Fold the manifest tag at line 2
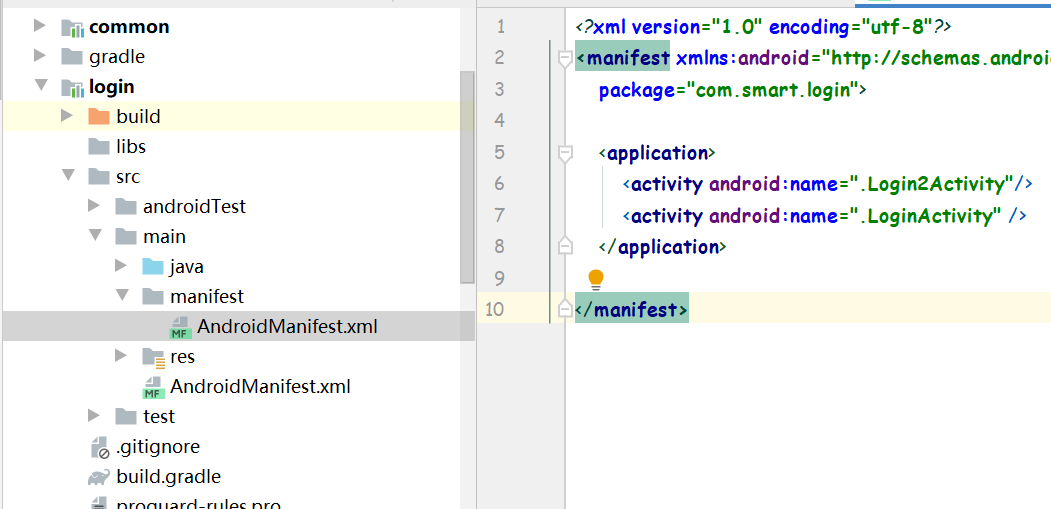The image size is (1051, 509). [565, 59]
